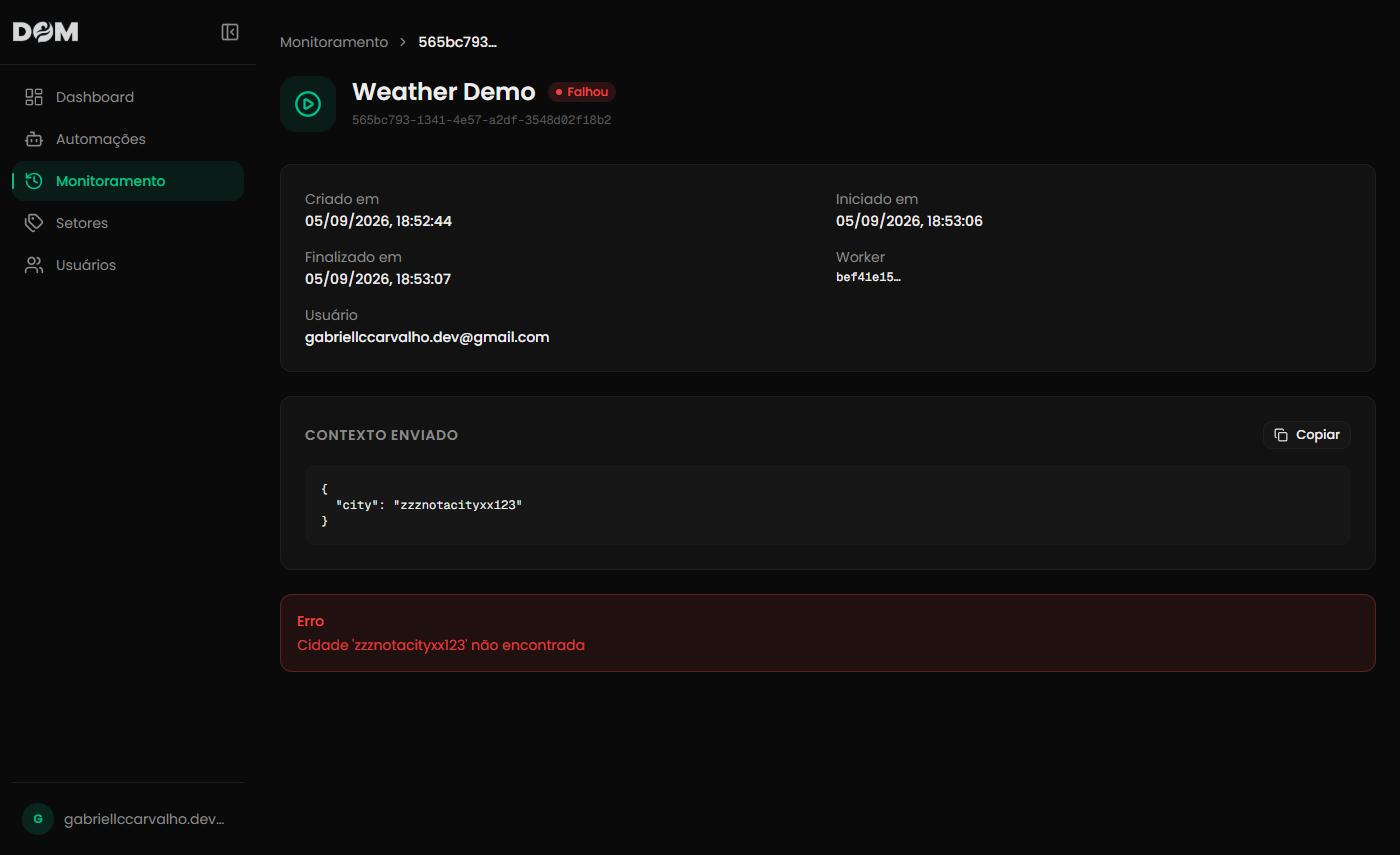The image size is (1400, 855).
Task: Click the Erro heading in red box
Action: point(310,621)
